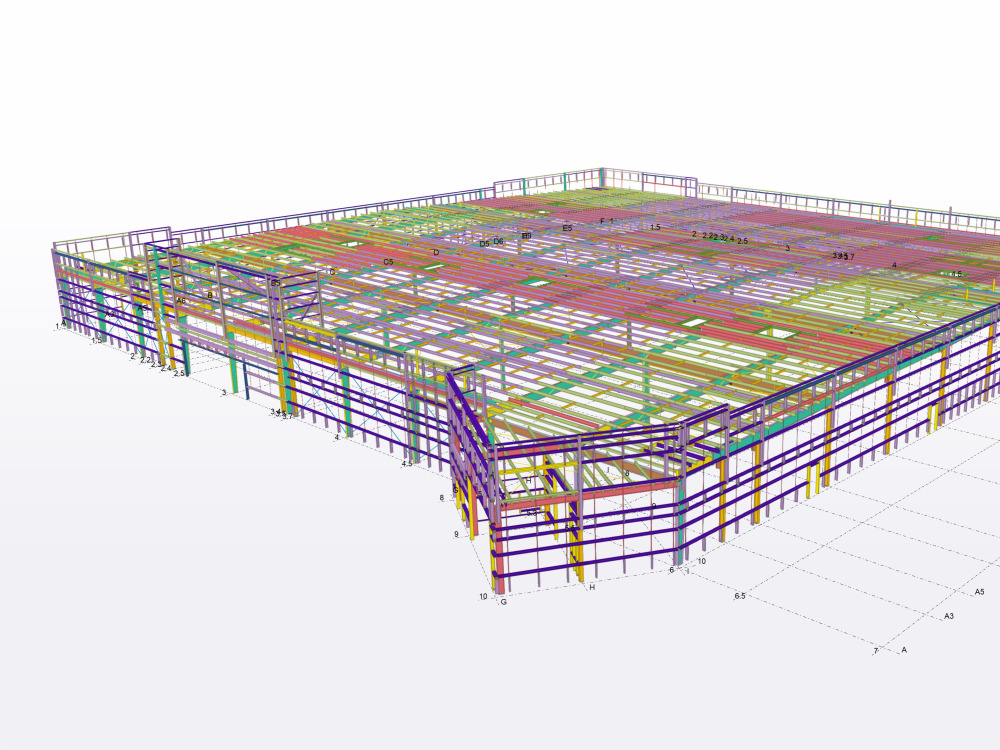This screenshot has width=1000, height=750.
Task: Click the A5 label on open ground grid
Action: [980, 592]
